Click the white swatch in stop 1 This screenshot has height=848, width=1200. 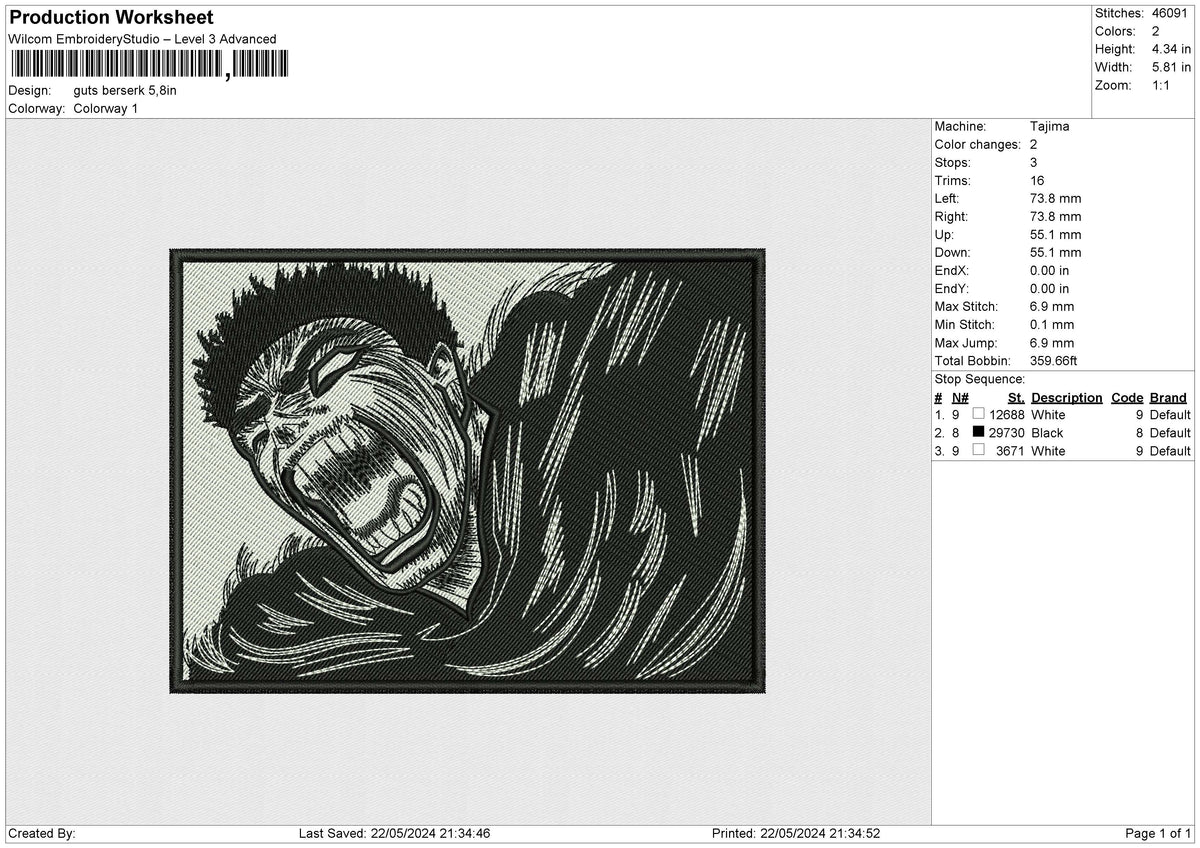click(x=979, y=414)
